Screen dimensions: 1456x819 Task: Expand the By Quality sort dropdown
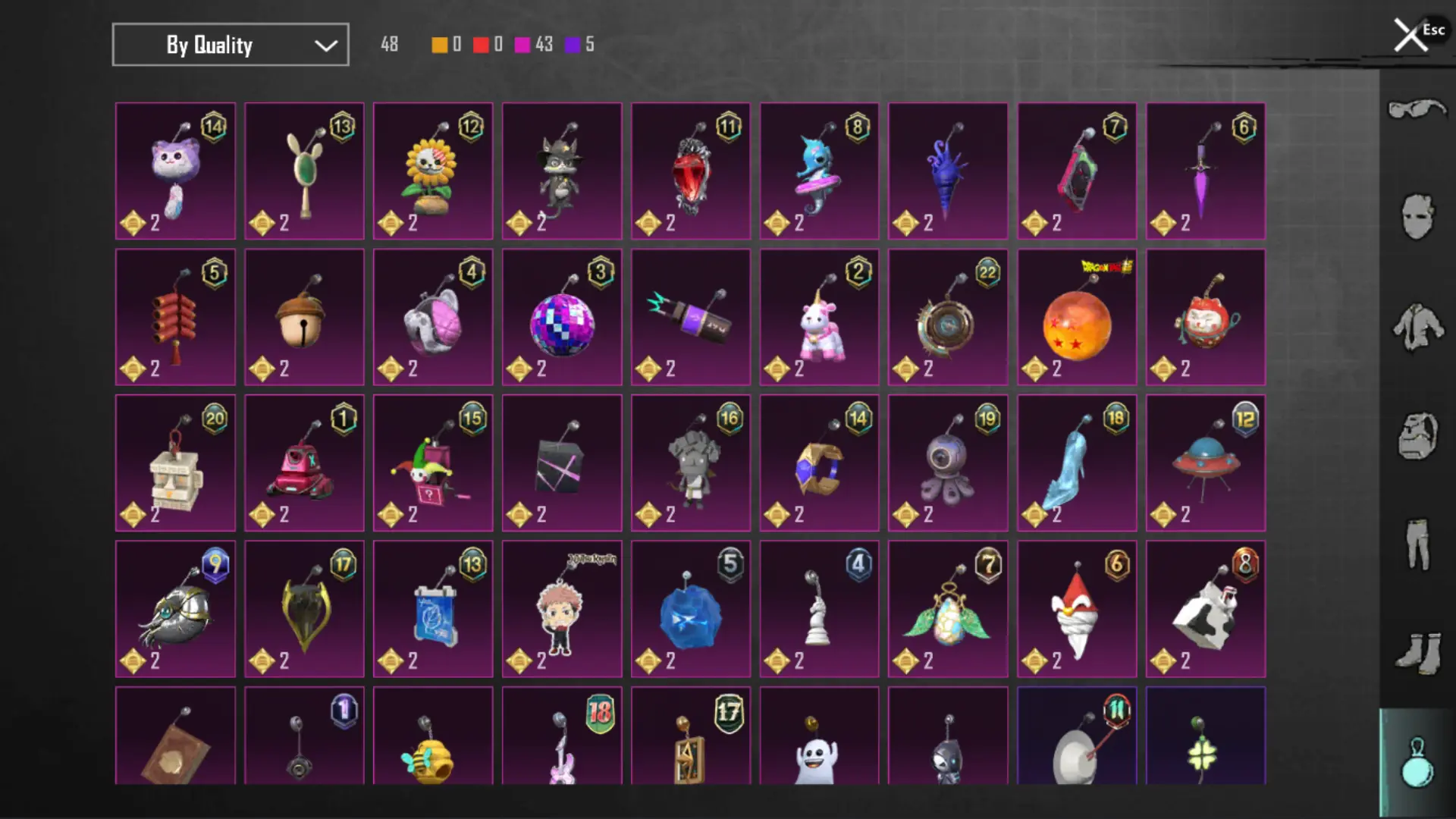pyautogui.click(x=231, y=45)
